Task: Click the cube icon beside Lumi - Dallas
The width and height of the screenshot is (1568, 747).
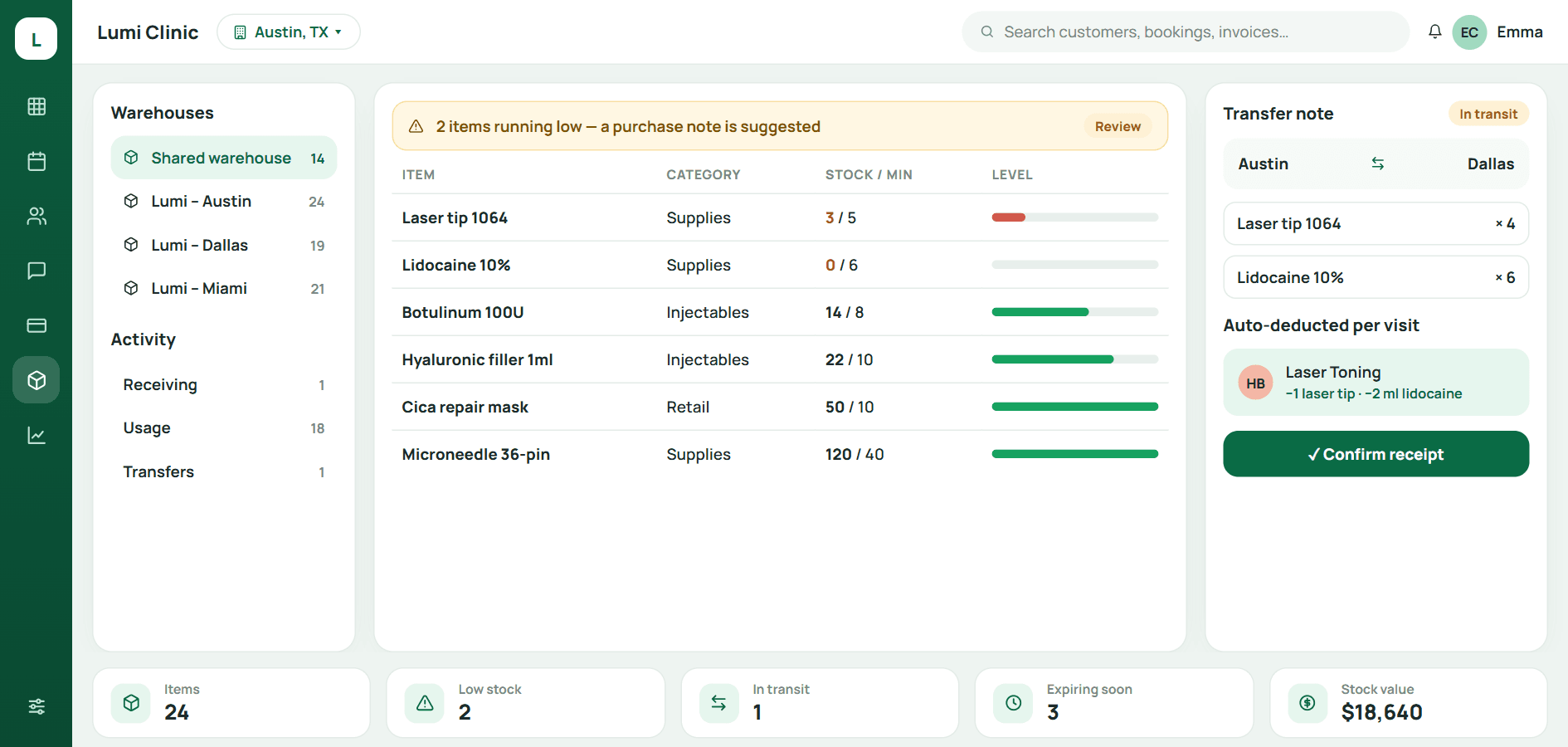Action: (131, 244)
